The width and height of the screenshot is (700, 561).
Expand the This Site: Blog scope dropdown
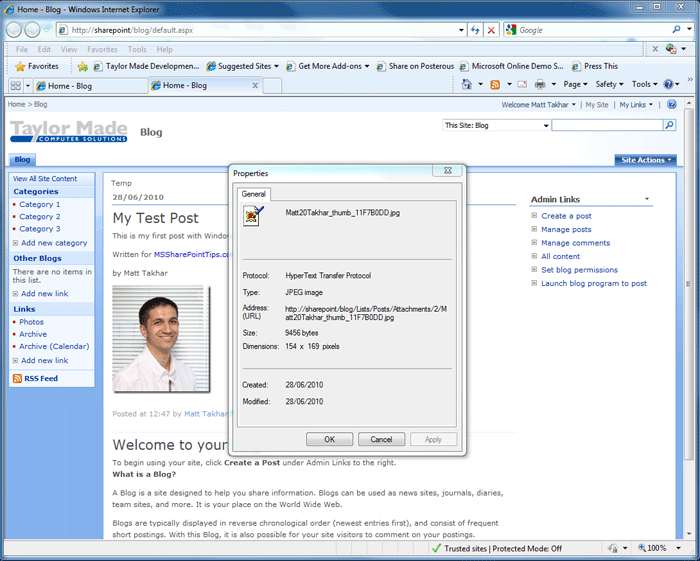click(546, 126)
